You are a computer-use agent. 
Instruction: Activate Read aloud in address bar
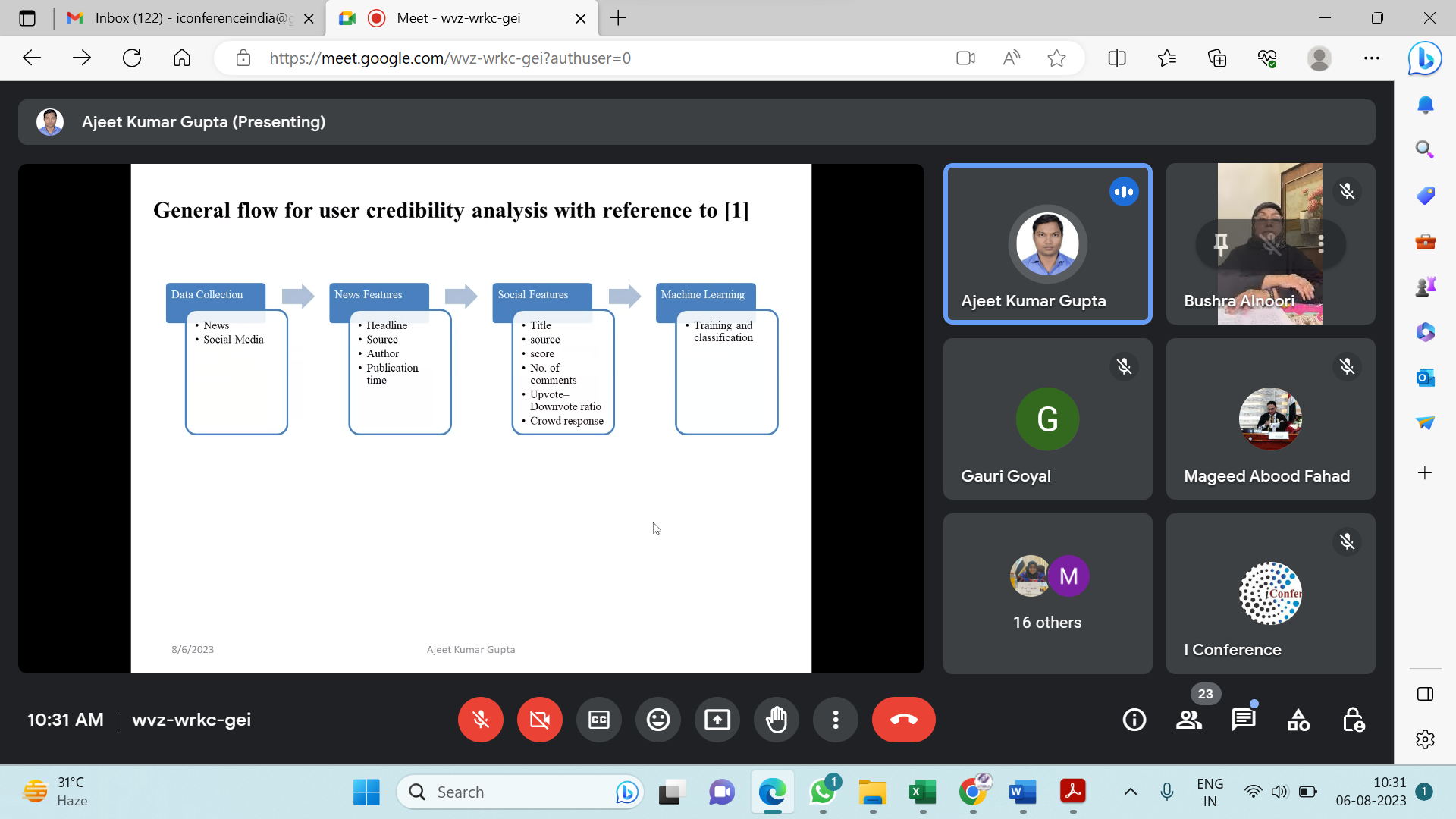[1011, 58]
